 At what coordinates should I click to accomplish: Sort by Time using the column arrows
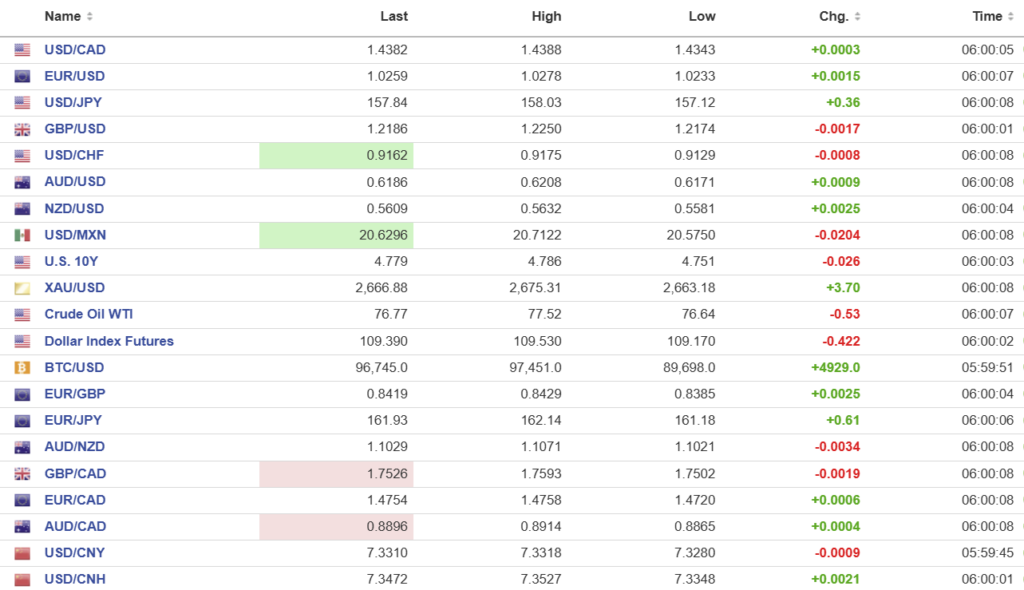click(1010, 17)
